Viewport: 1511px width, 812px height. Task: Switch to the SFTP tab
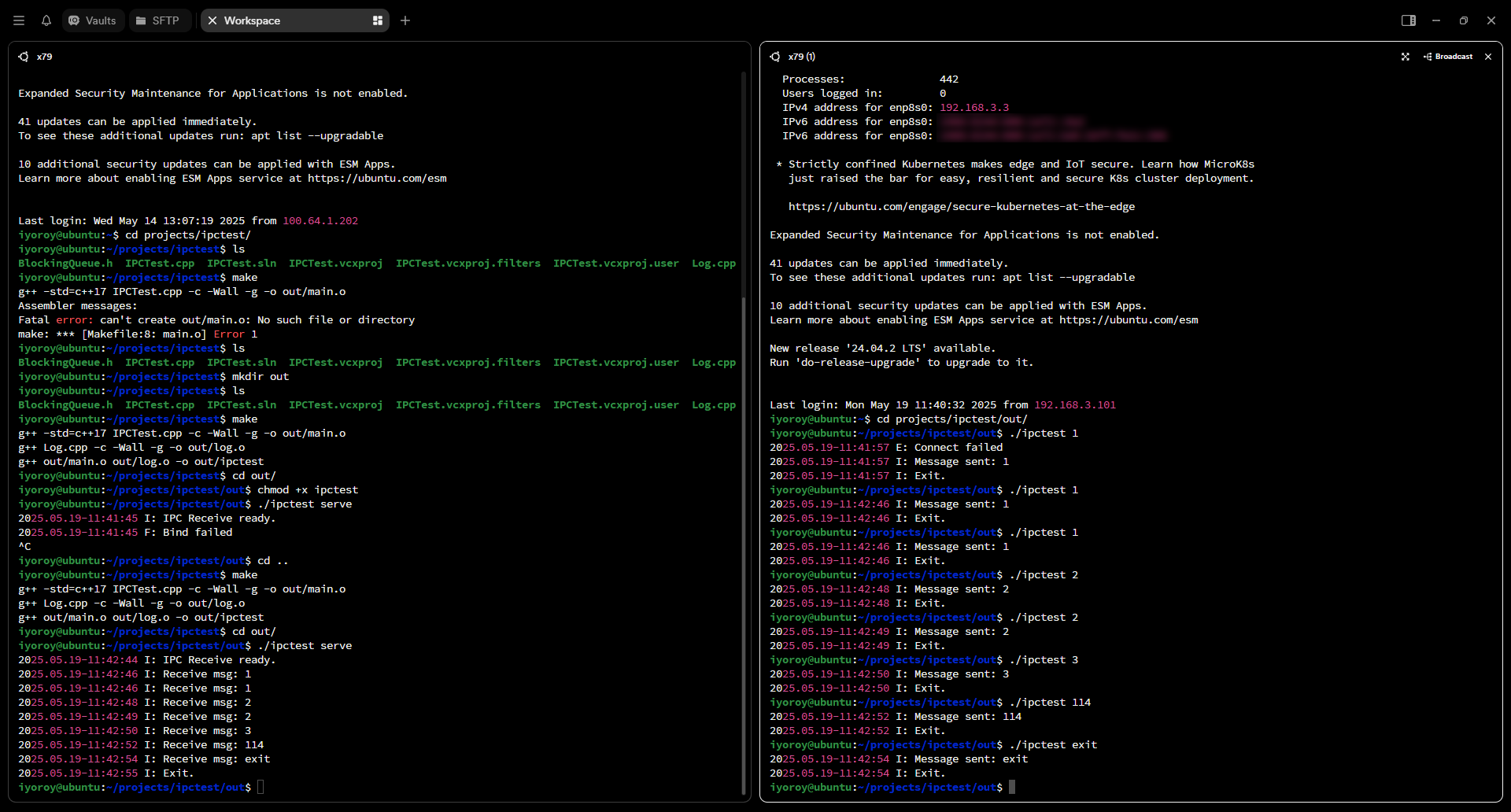pos(158,20)
